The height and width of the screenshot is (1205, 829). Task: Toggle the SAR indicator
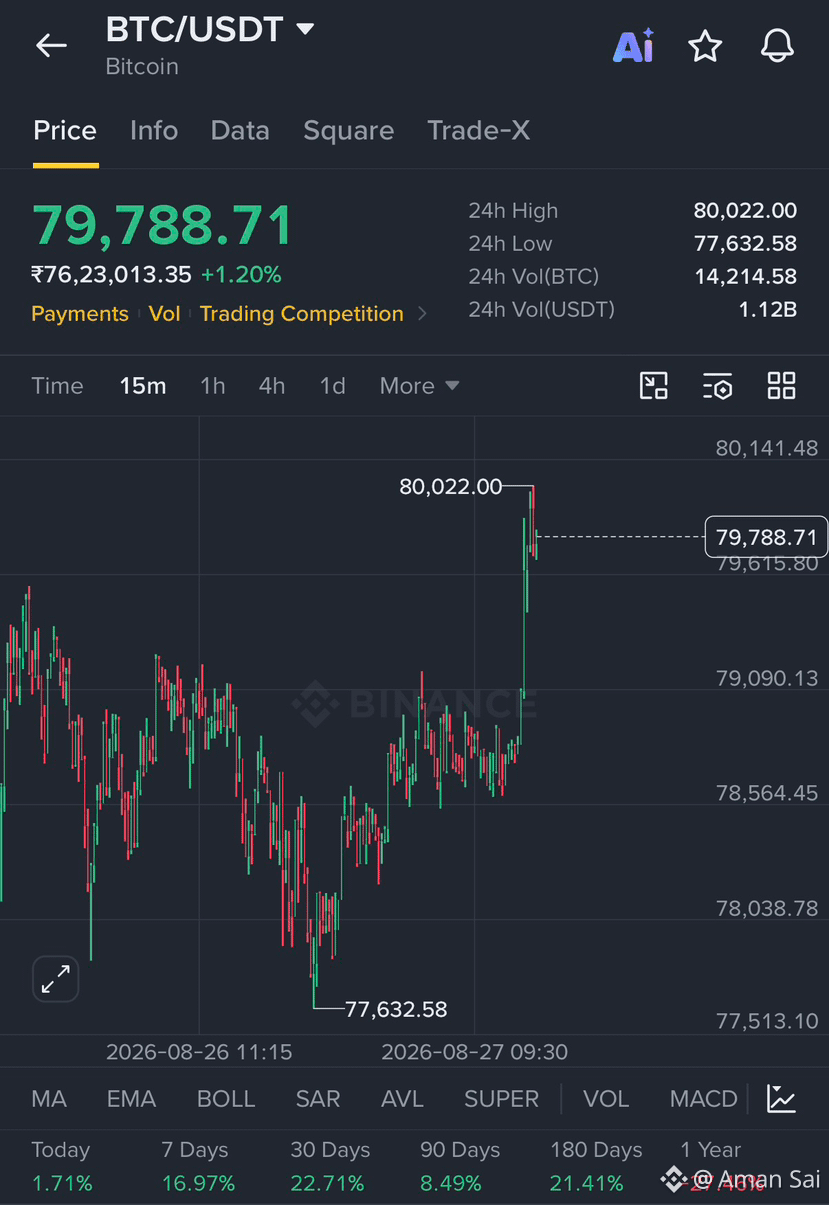318,1099
